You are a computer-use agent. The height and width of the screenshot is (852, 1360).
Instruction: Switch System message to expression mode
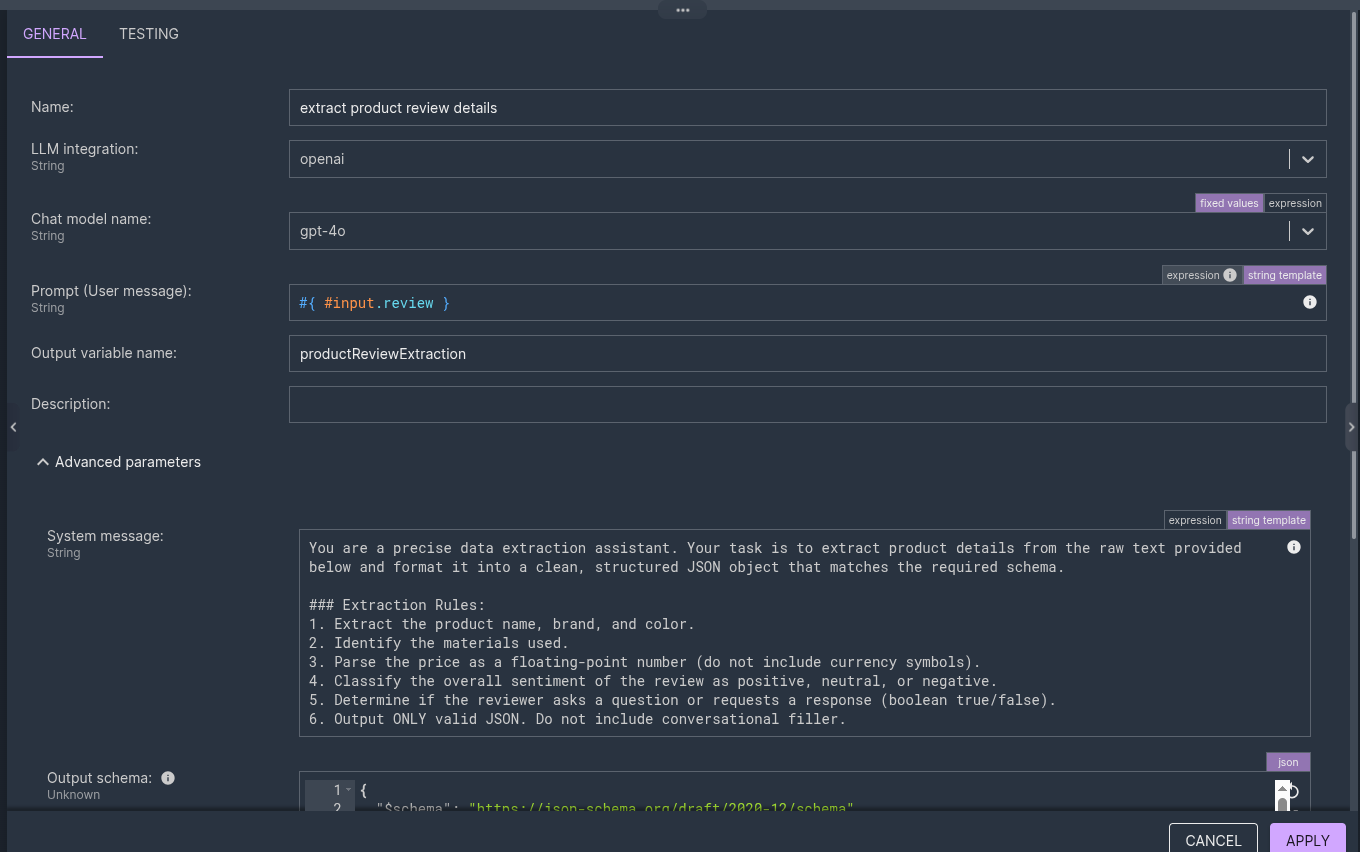[1195, 520]
